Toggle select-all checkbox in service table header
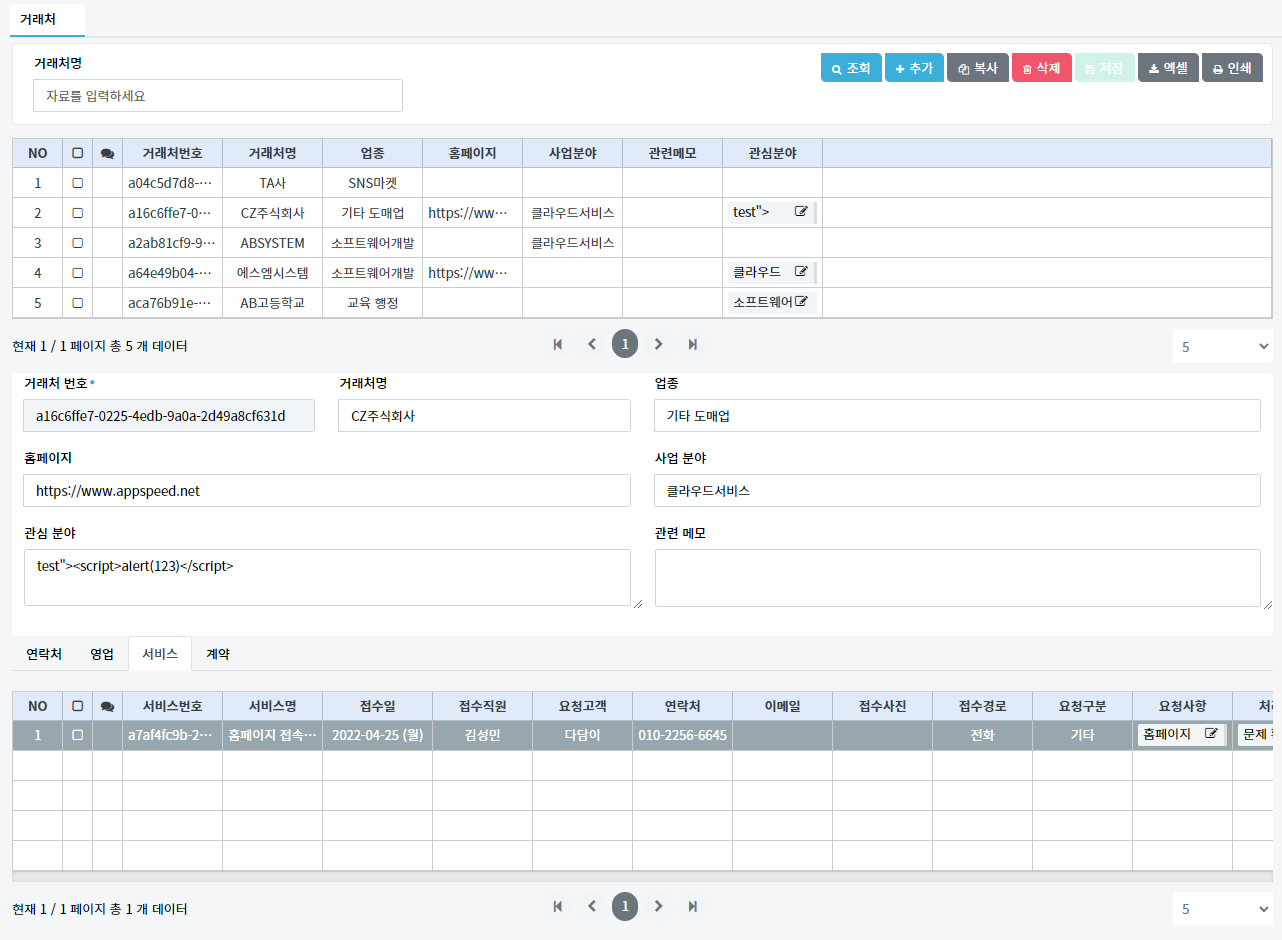The width and height of the screenshot is (1282, 940). [77, 706]
